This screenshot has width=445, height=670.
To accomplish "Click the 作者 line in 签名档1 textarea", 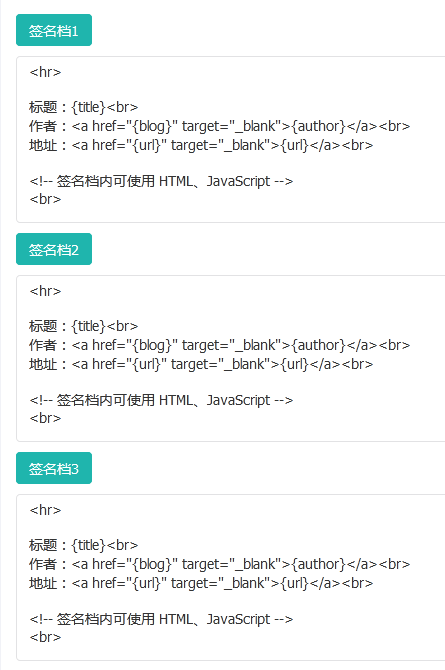I will pyautogui.click(x=219, y=126).
